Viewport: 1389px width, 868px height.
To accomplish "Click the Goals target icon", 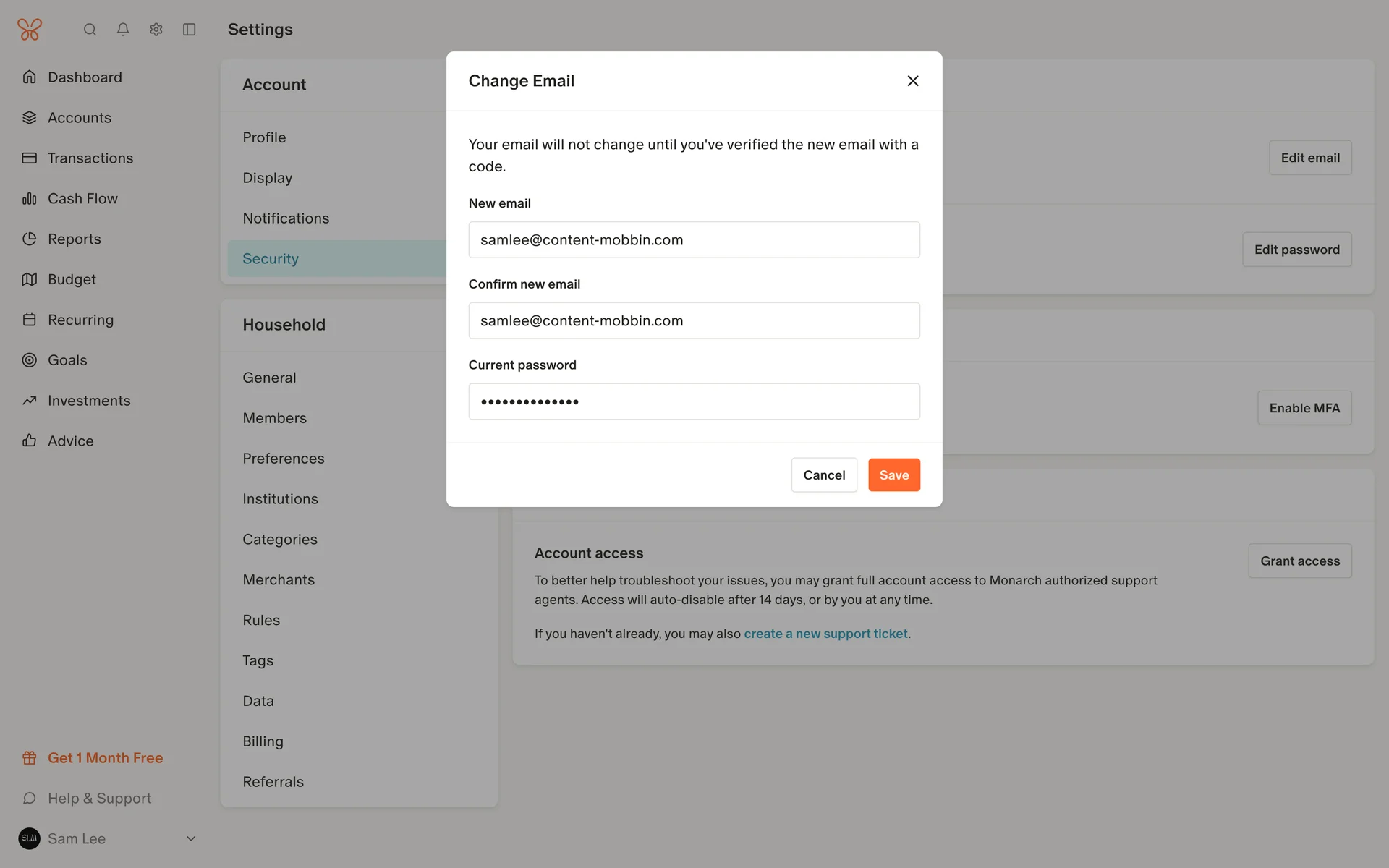I will pos(29,360).
